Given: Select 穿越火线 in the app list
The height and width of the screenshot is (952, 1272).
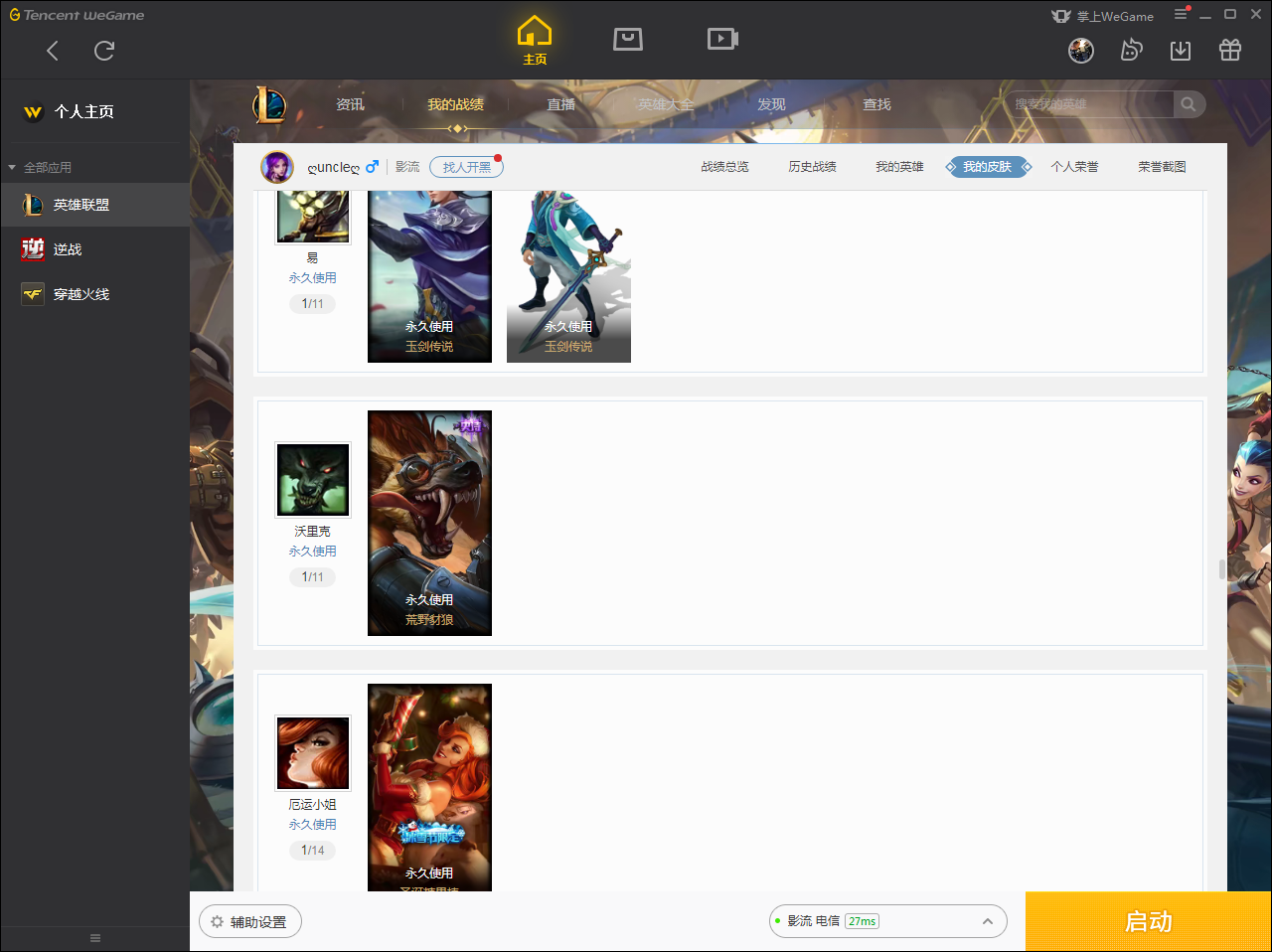Looking at the screenshot, I should [x=94, y=294].
